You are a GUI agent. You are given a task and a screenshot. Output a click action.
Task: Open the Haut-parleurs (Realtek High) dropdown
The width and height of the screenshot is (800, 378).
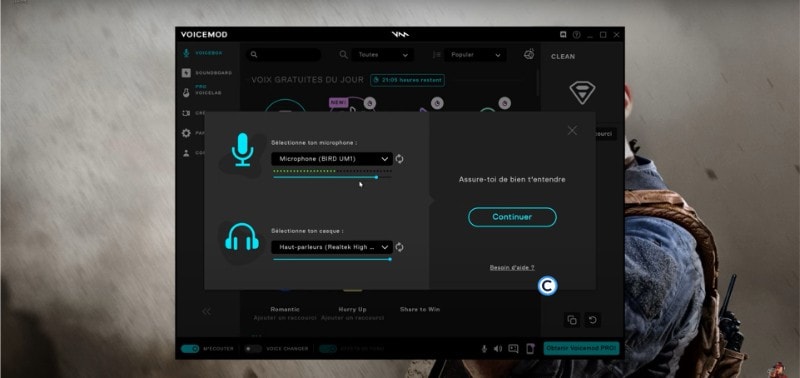(x=332, y=247)
